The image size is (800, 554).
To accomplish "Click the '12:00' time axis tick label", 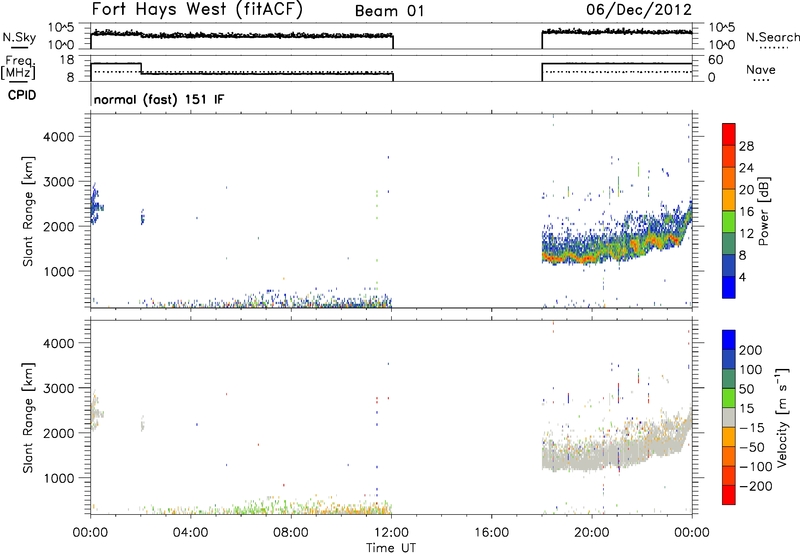I will click(391, 533).
